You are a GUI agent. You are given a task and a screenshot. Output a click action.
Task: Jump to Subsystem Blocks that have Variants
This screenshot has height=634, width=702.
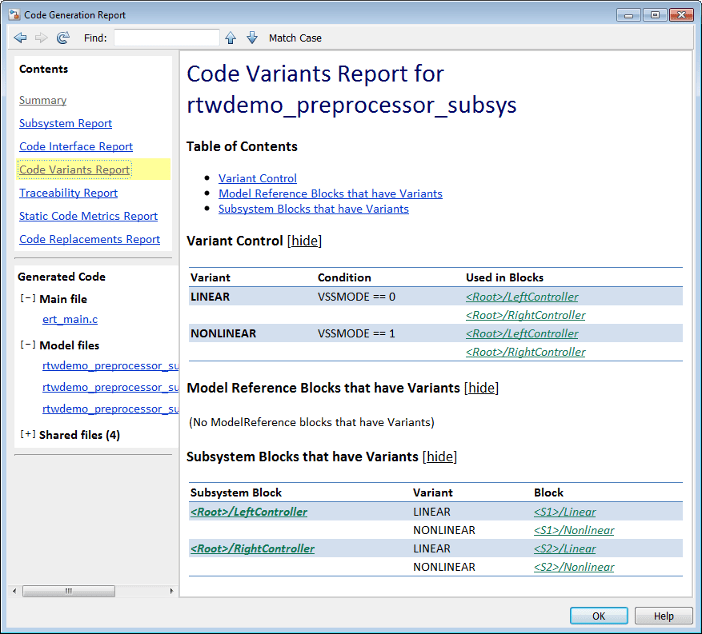(313, 209)
